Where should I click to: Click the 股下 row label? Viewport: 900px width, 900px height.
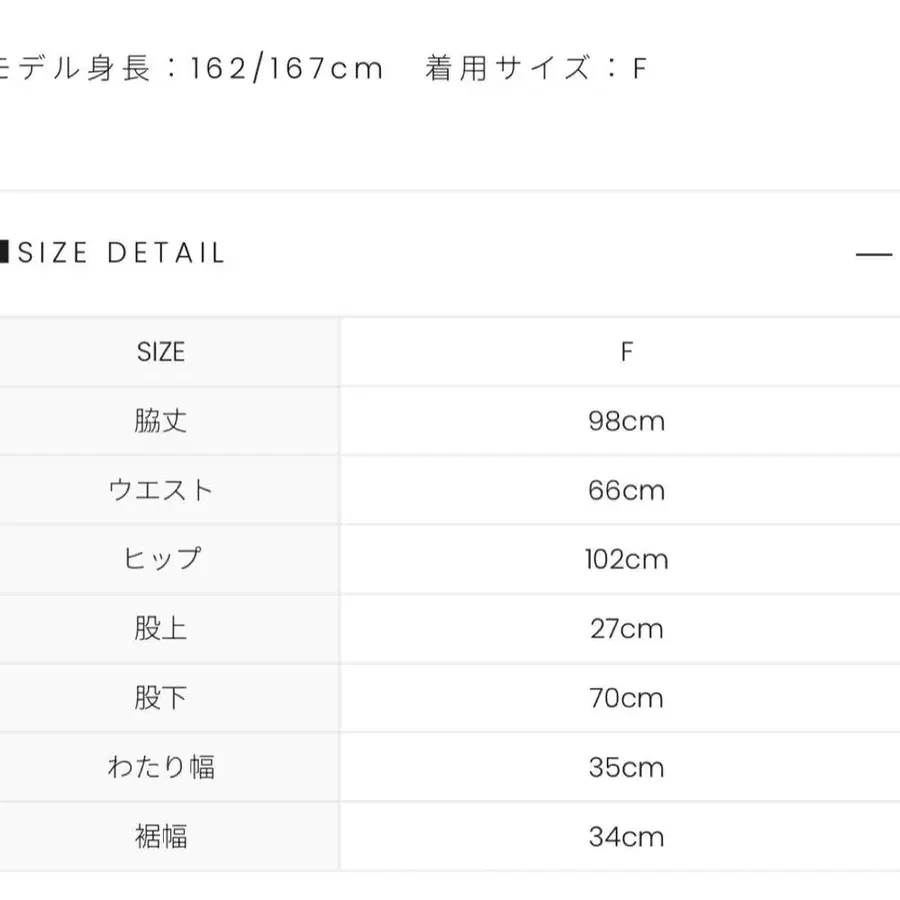160,697
